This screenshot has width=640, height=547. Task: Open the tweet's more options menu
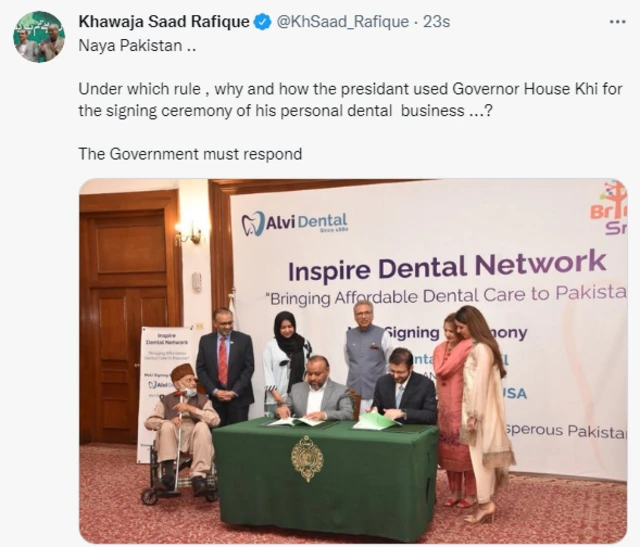coord(617,22)
